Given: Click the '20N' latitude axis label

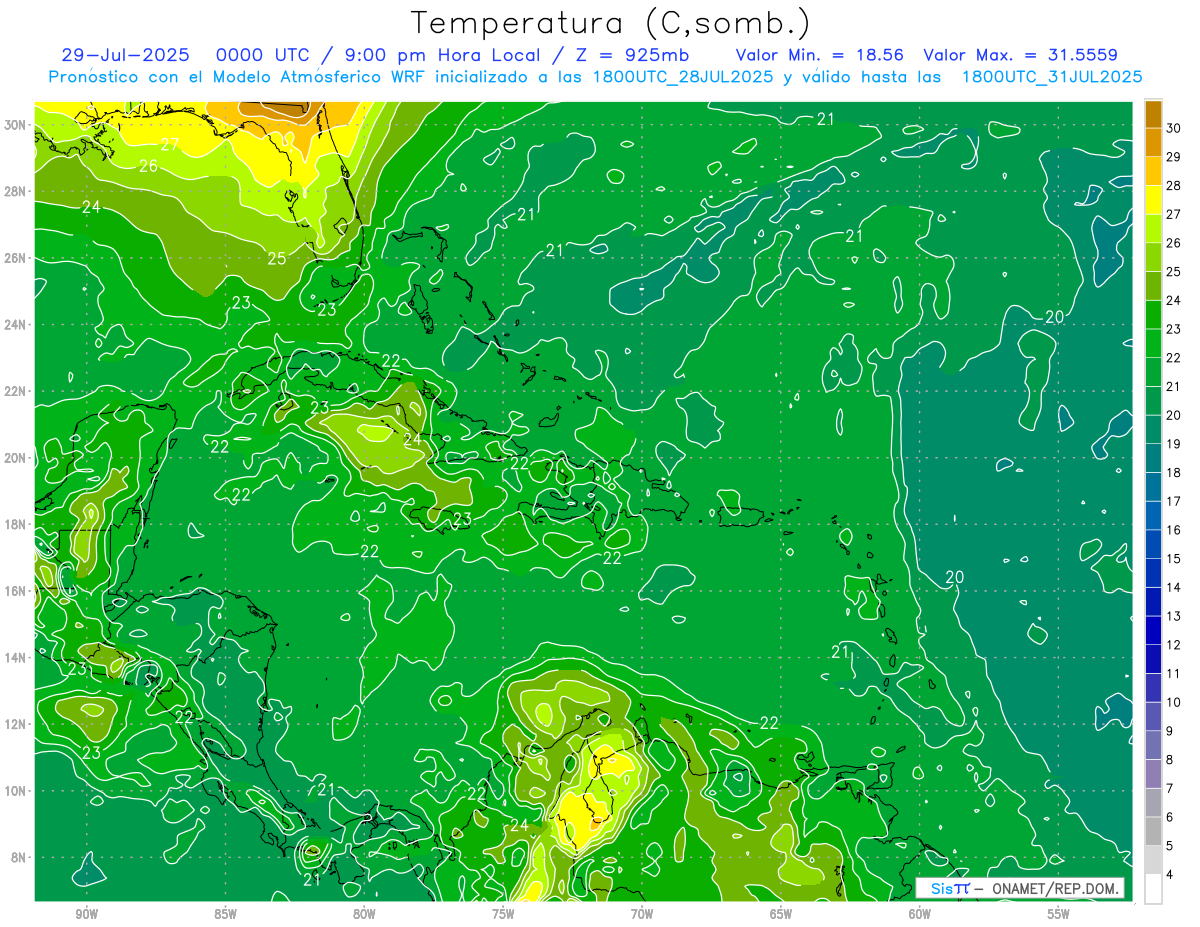Looking at the screenshot, I should pyautogui.click(x=15, y=458).
